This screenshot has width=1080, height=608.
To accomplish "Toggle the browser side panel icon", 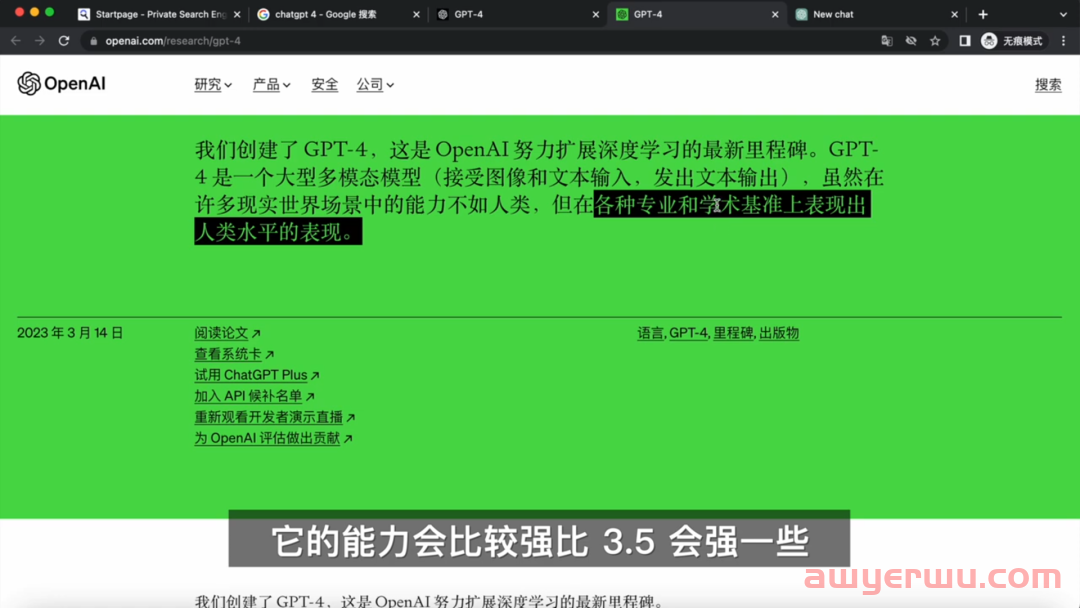I will [x=965, y=41].
